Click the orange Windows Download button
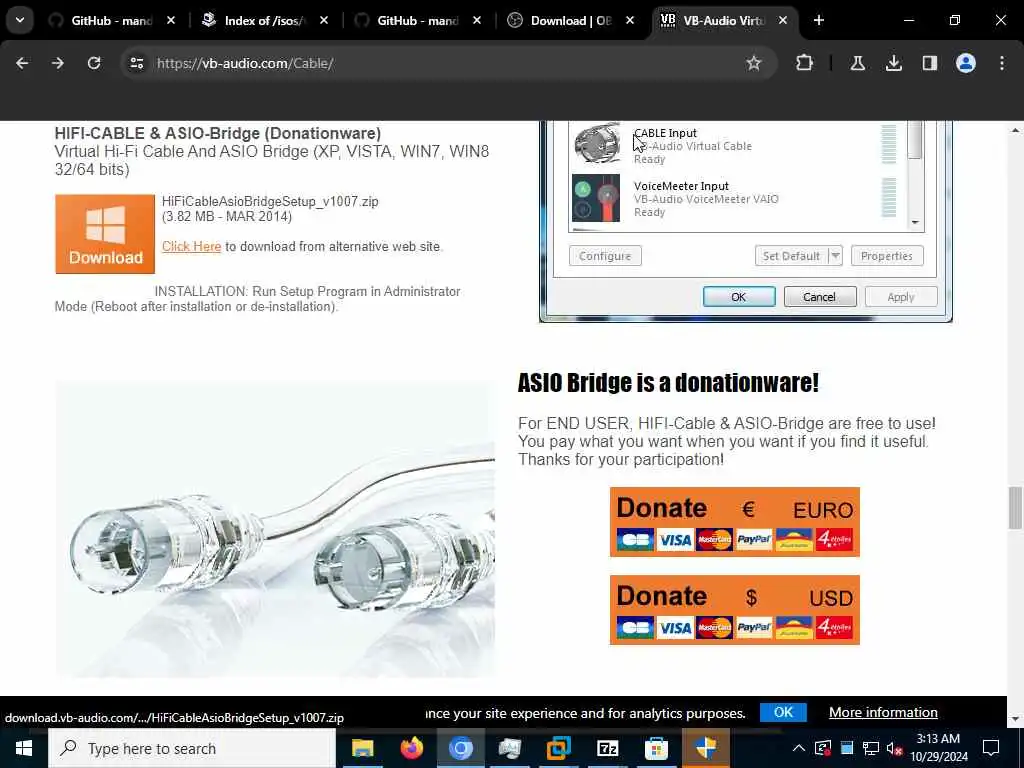 (105, 234)
